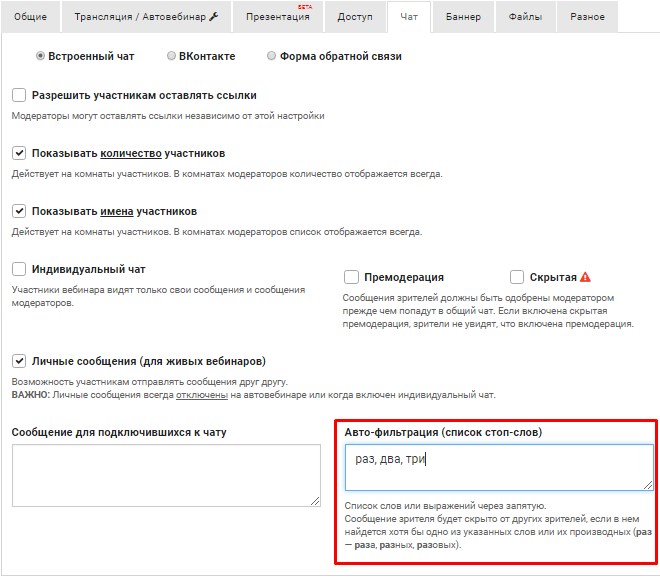Screen dimensions: 660x584
Task: Toggle Показывать имена участников checkbox
Action: [19, 212]
